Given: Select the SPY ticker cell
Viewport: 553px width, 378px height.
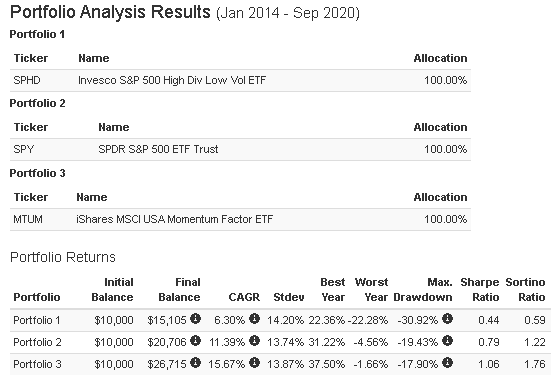Looking at the screenshot, I should point(24,149).
